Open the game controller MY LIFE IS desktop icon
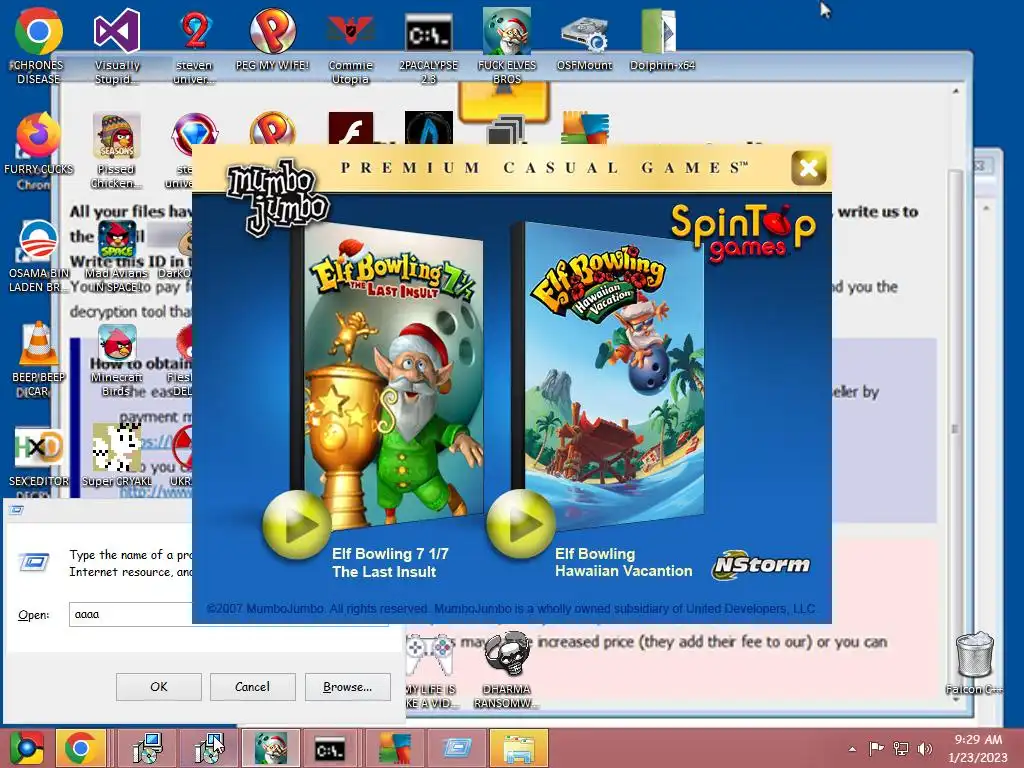This screenshot has height=768, width=1024. 428,656
